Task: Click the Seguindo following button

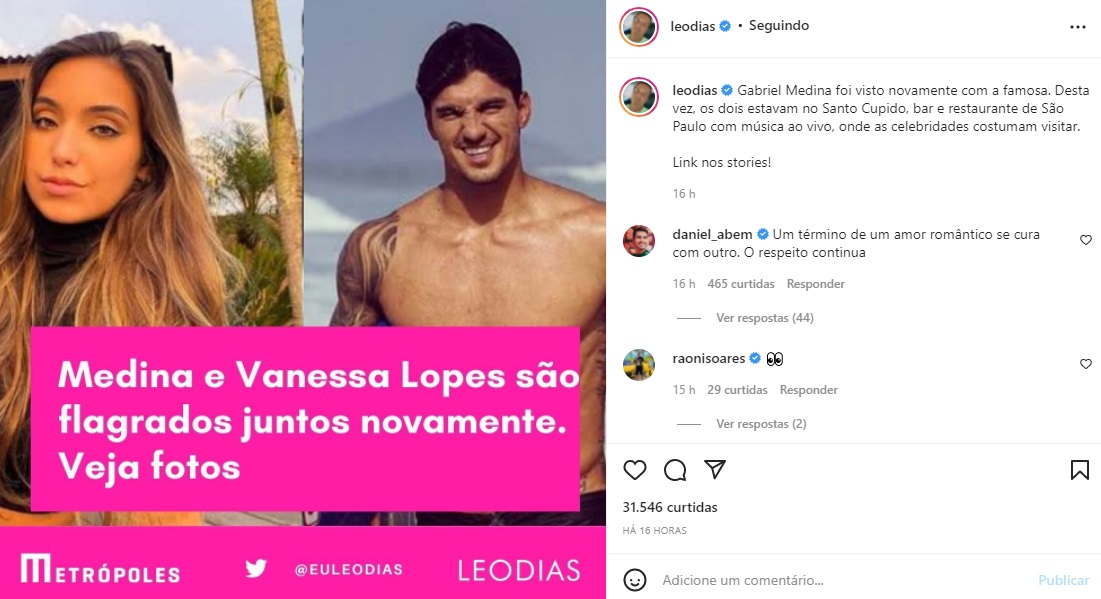Action: (x=779, y=25)
